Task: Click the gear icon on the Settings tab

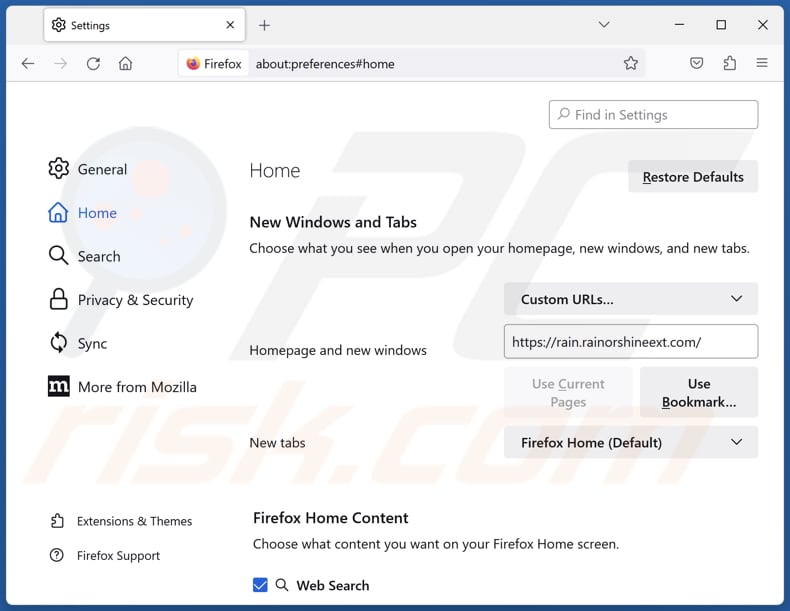Action: pyautogui.click(x=58, y=25)
